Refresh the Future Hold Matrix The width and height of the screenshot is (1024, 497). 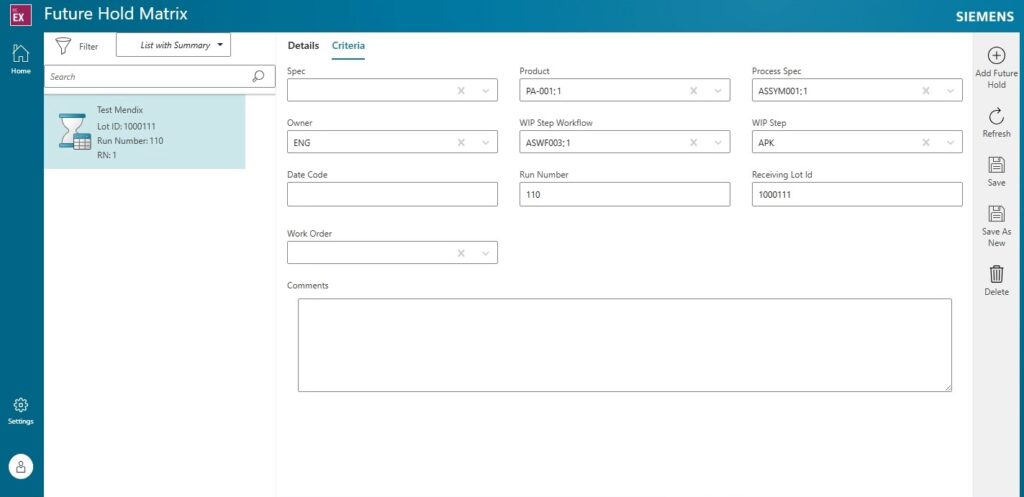996,117
